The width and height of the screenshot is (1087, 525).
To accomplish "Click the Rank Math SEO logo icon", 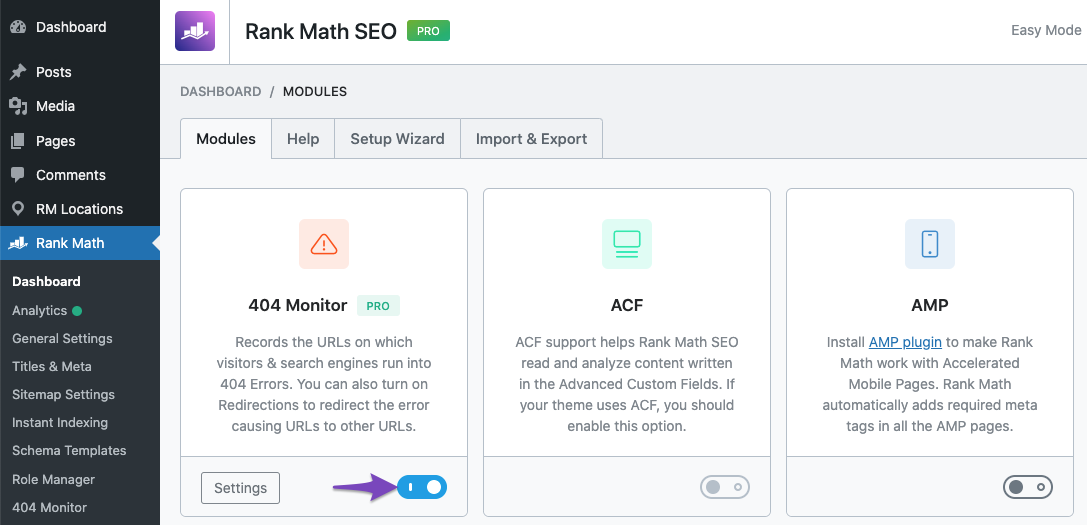I will tap(194, 31).
